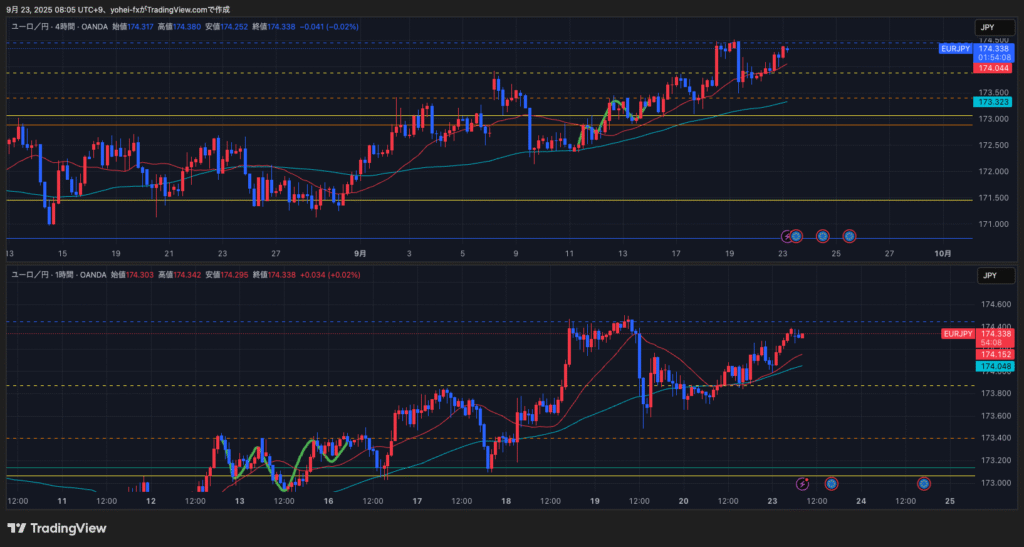Viewport: 1024px width, 547px height.
Task: Click the 174.600 price on lower price axis
Action: (x=993, y=305)
